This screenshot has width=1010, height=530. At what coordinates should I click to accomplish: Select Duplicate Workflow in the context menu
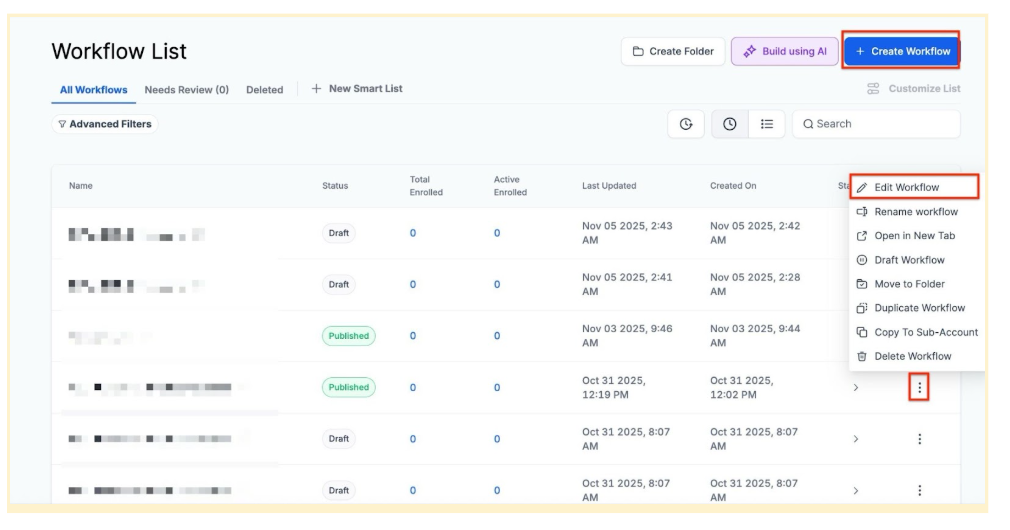click(919, 308)
